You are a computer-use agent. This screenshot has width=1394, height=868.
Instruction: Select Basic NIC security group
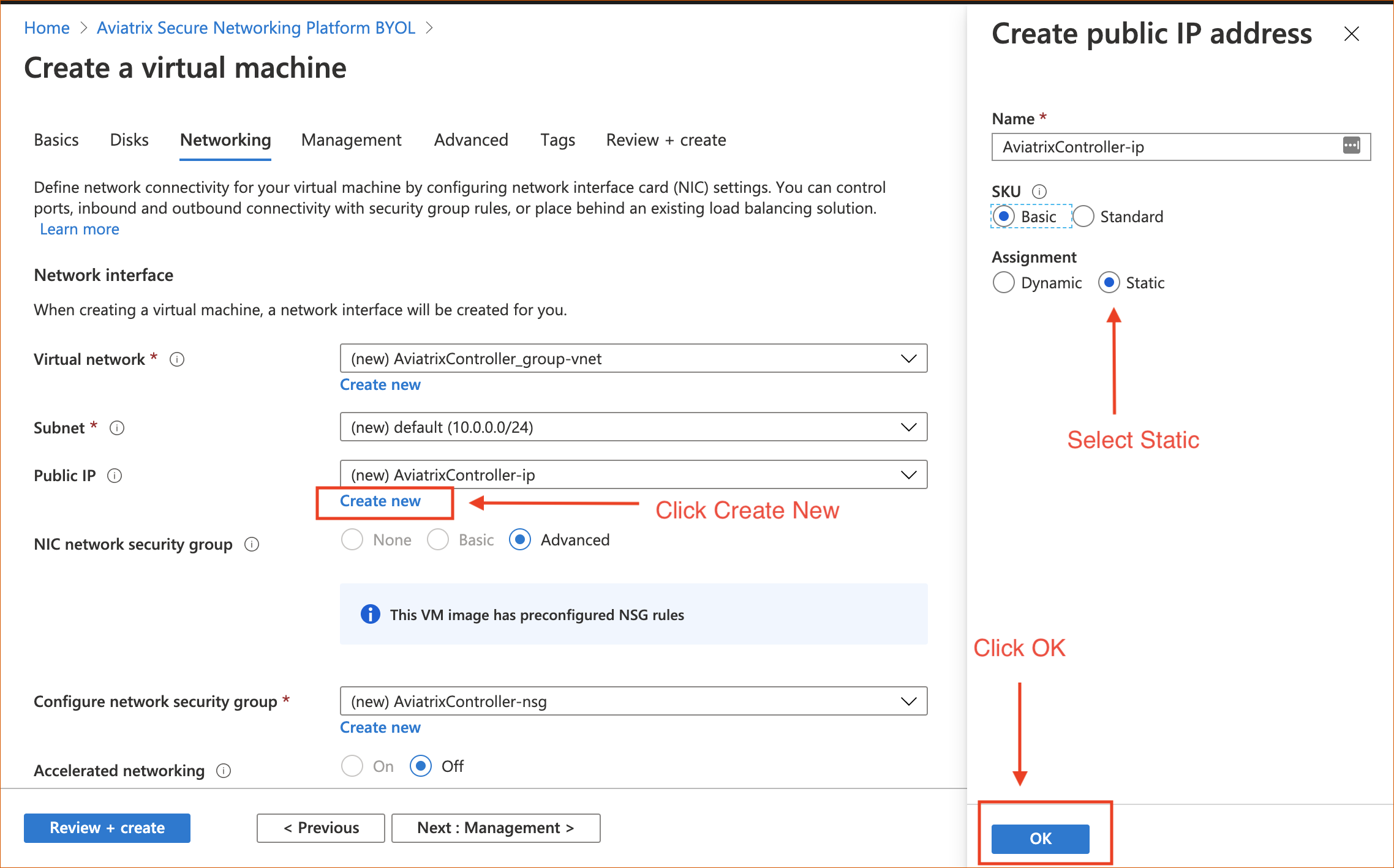click(439, 540)
